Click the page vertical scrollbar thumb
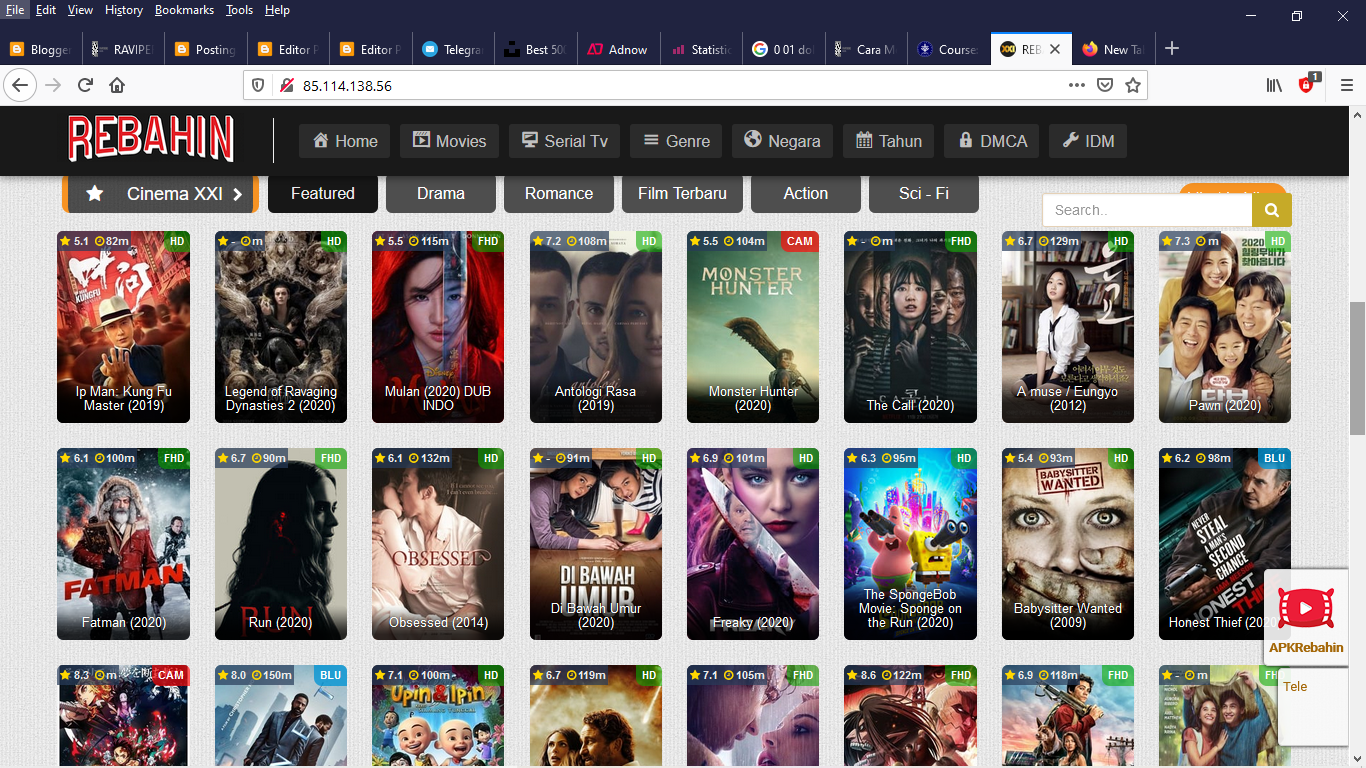 1357,367
